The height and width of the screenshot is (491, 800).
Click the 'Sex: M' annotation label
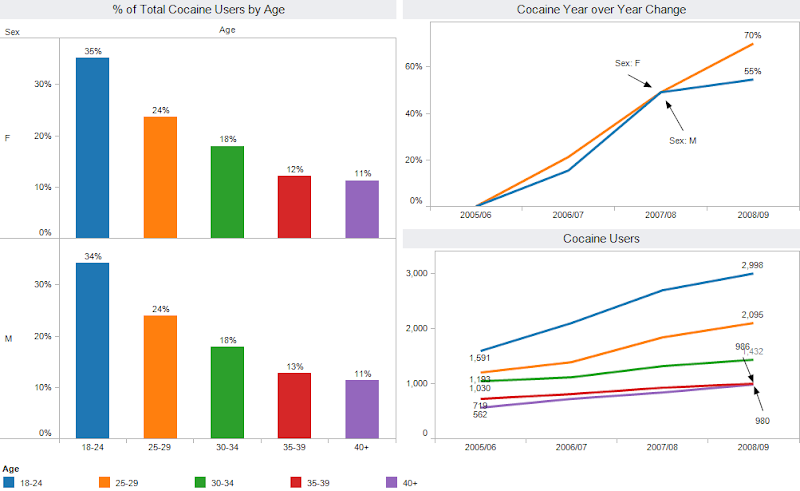(683, 140)
